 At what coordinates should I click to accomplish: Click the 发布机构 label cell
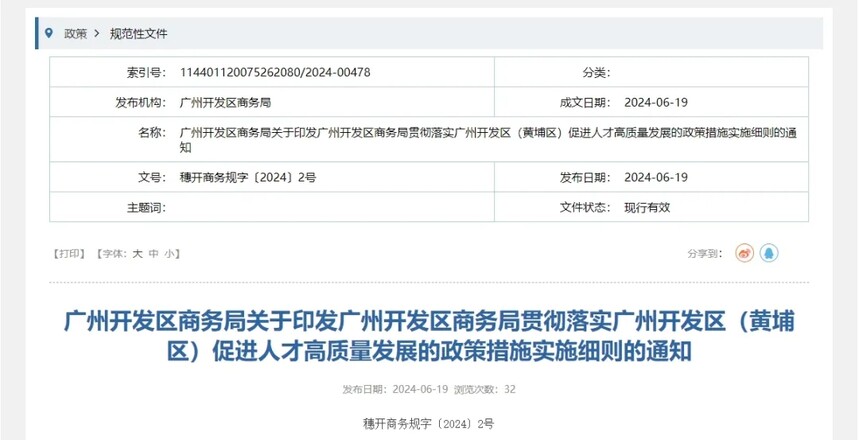[x=141, y=102]
